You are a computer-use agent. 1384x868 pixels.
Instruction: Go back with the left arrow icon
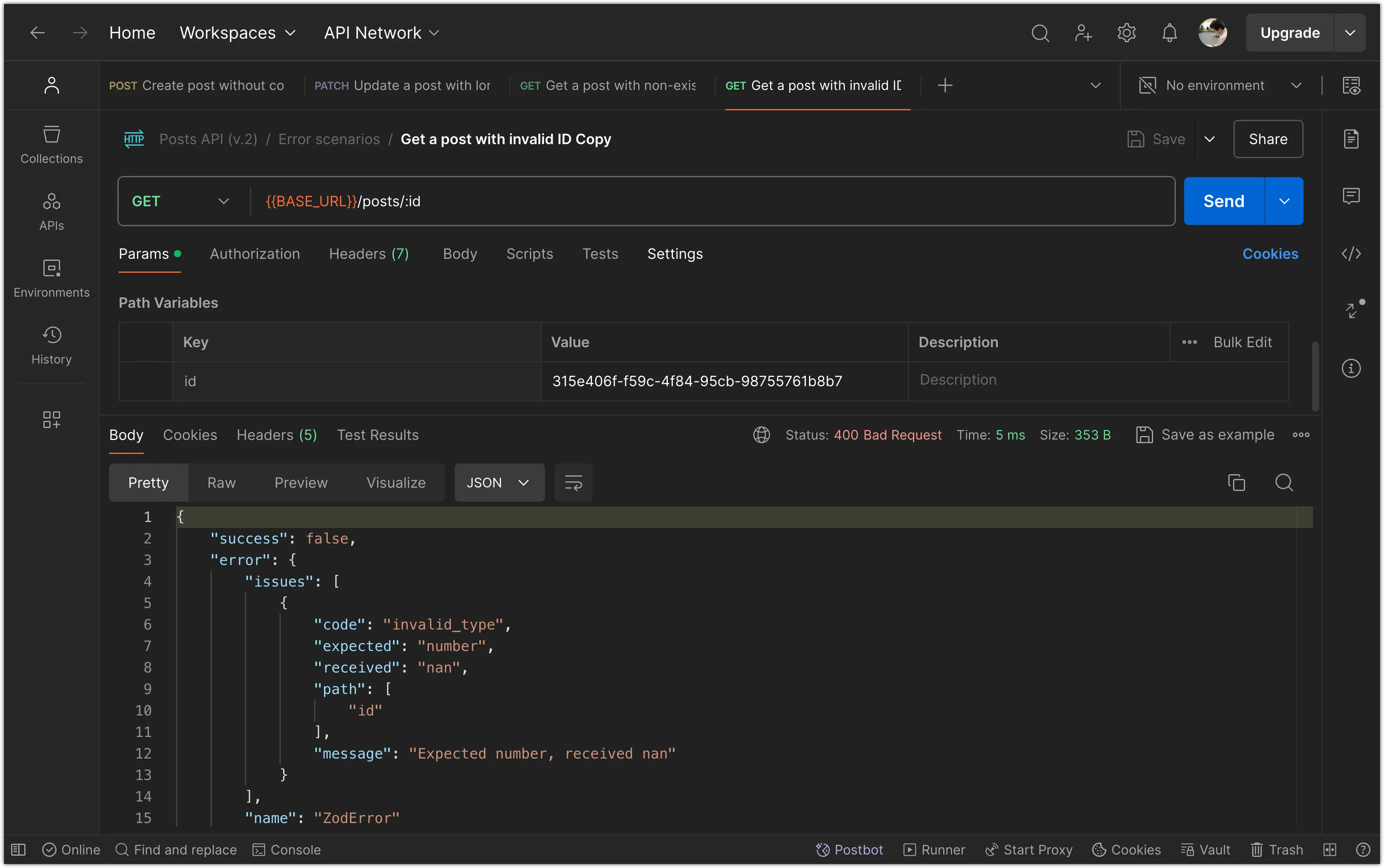click(x=37, y=33)
